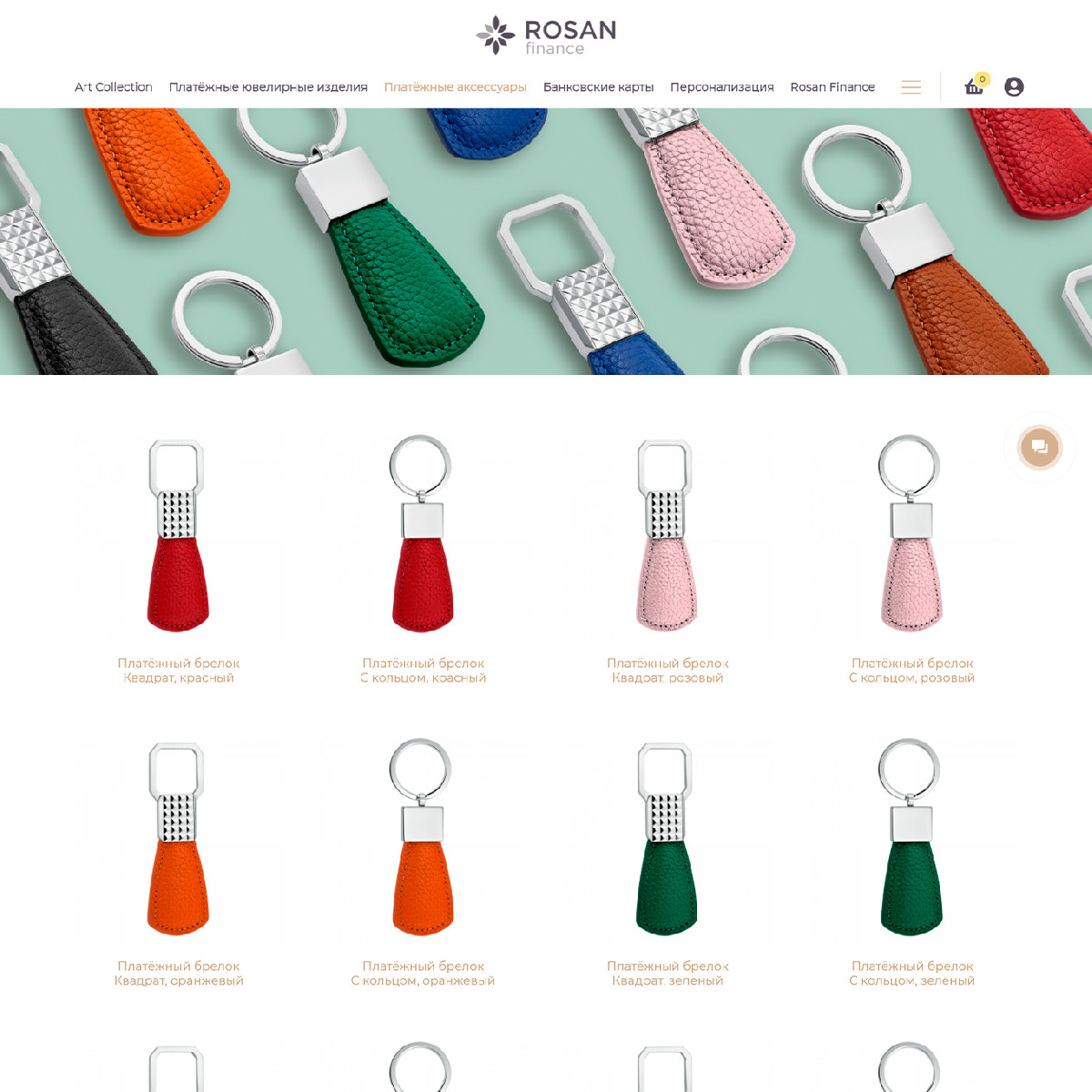Image resolution: width=1092 pixels, height=1092 pixels.
Task: Open Персонализация navigation link
Action: pos(722,87)
